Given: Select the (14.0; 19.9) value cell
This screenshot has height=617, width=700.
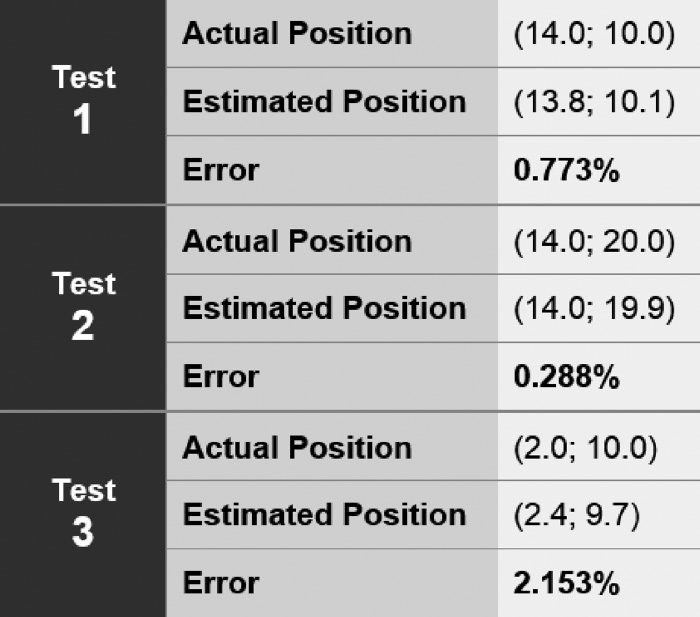Looking at the screenshot, I should (x=594, y=308).
